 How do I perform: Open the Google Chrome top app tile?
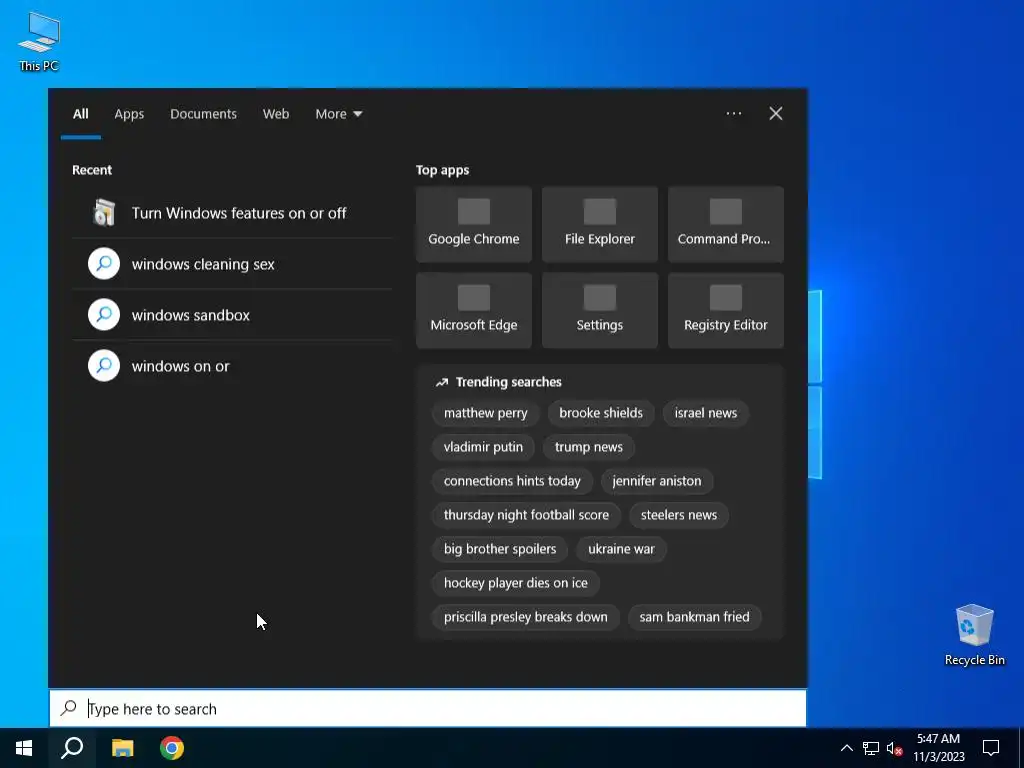coord(473,225)
